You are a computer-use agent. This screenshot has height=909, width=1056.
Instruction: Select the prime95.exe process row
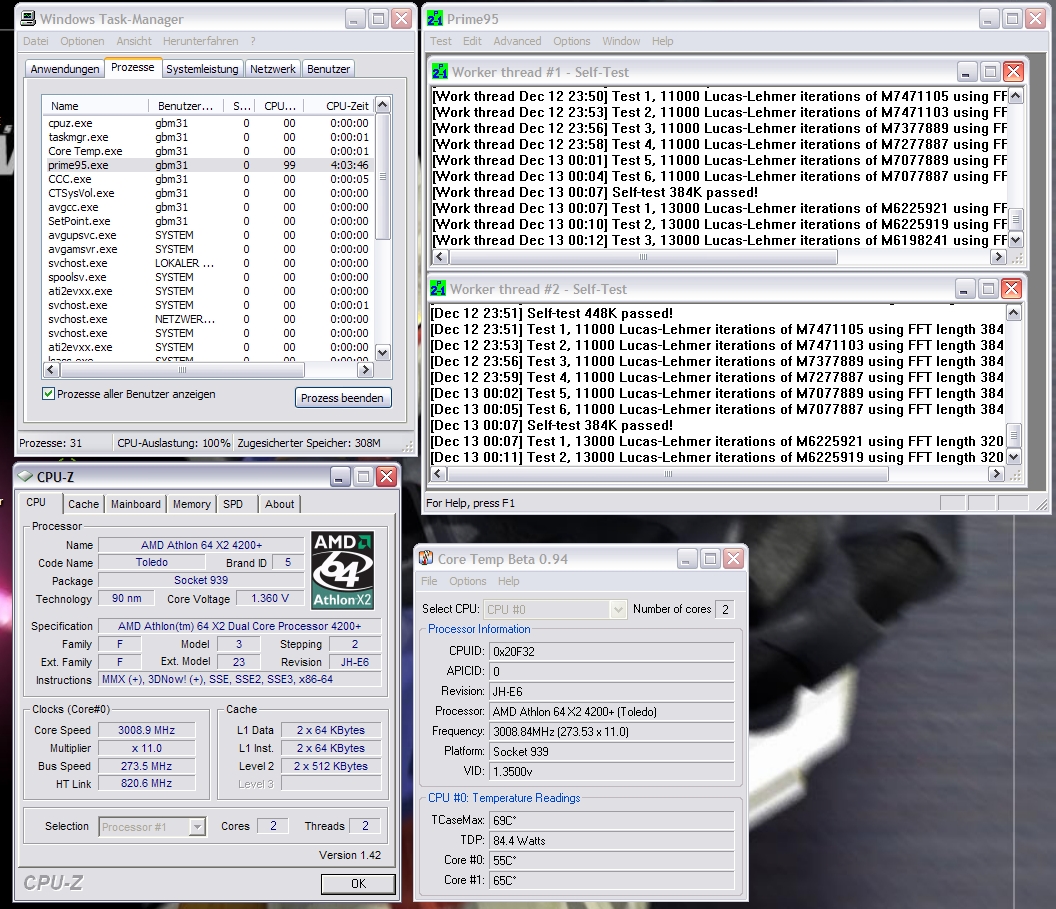[208, 165]
